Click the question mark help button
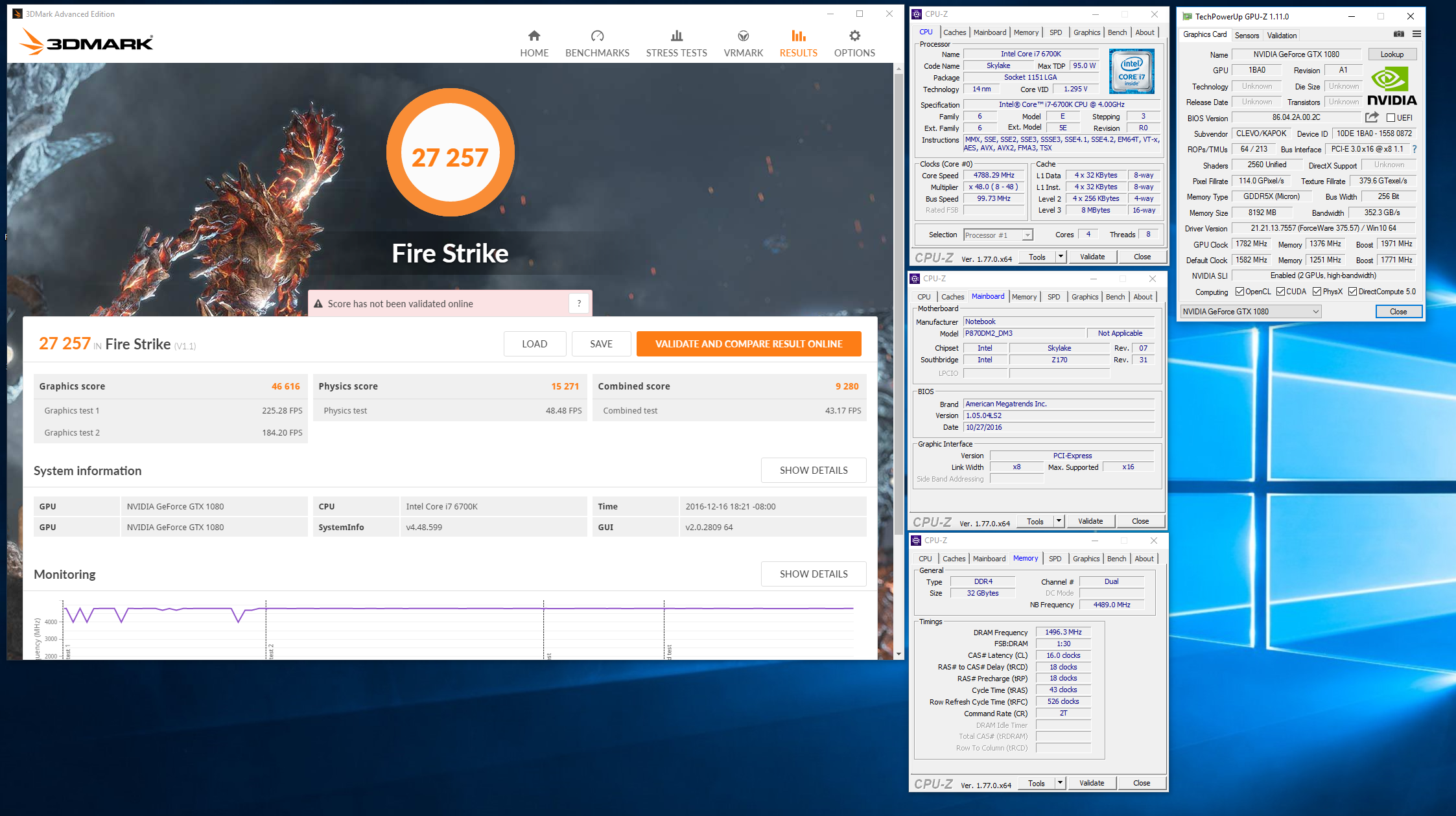Screen dimensions: 1456x816 [579, 303]
